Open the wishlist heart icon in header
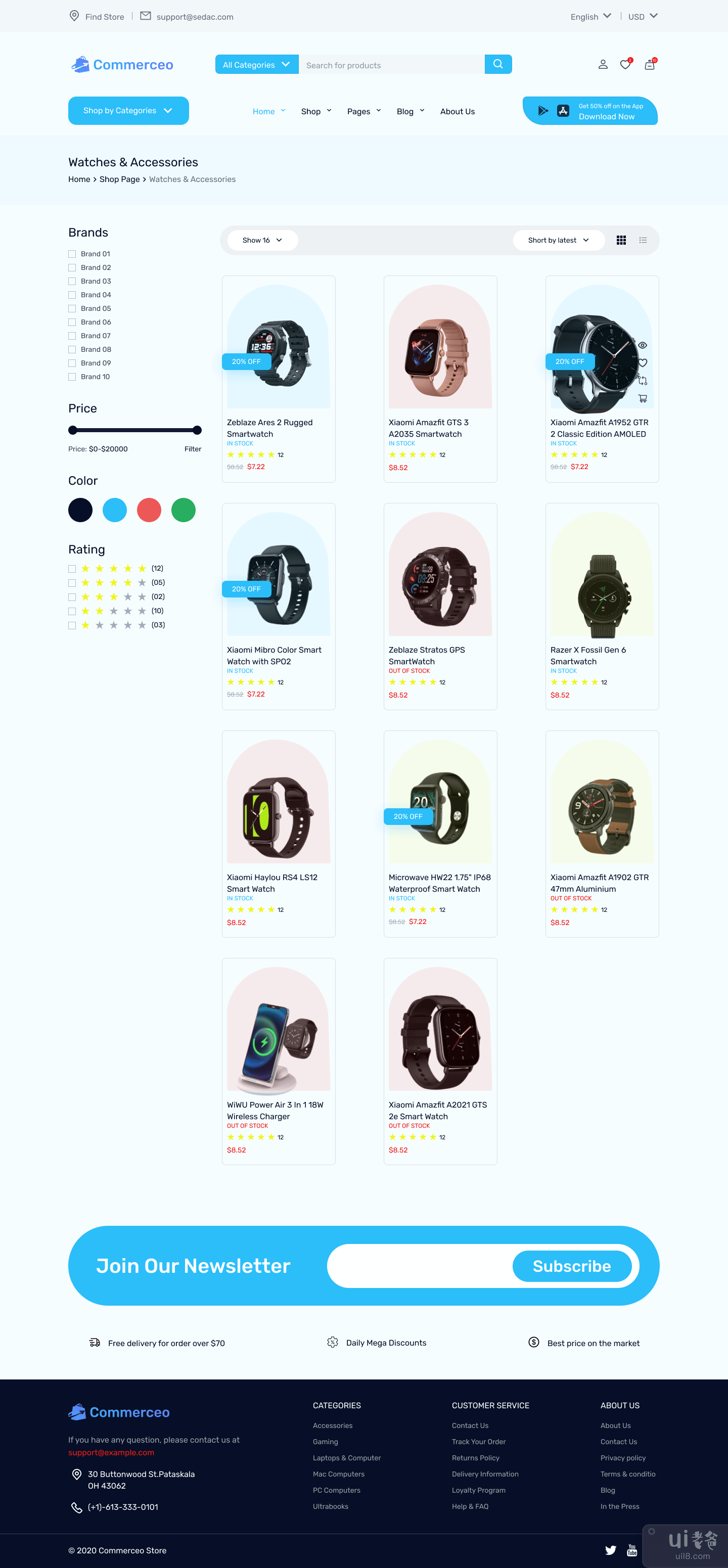 click(626, 64)
